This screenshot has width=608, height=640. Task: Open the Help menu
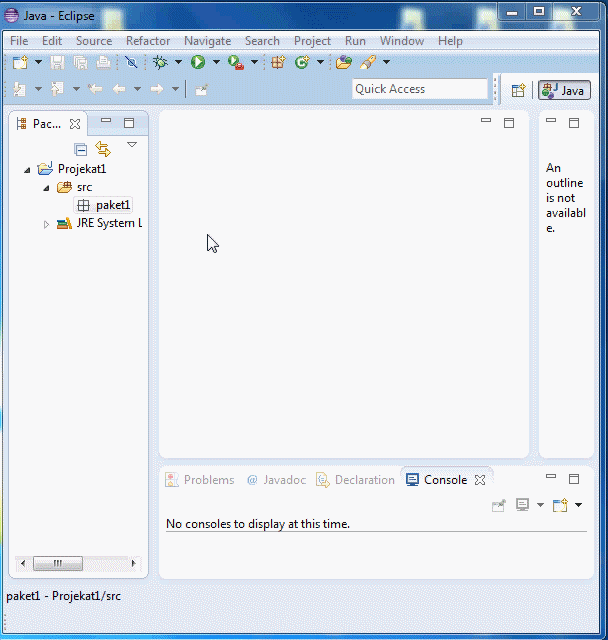(x=450, y=41)
